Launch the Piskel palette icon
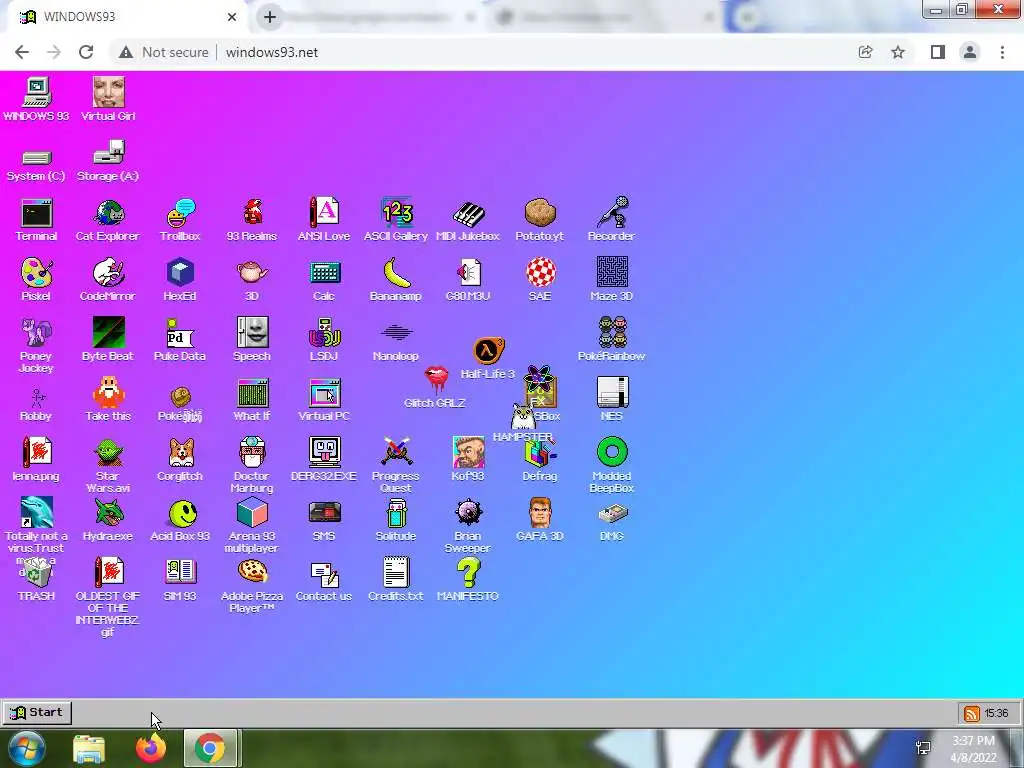The height and width of the screenshot is (768, 1024). (x=36, y=273)
